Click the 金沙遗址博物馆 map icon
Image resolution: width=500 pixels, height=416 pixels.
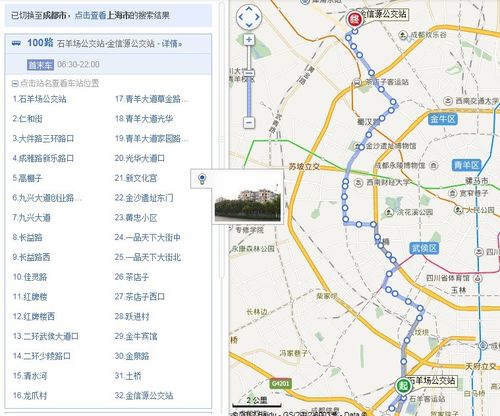pyautogui.click(x=357, y=146)
